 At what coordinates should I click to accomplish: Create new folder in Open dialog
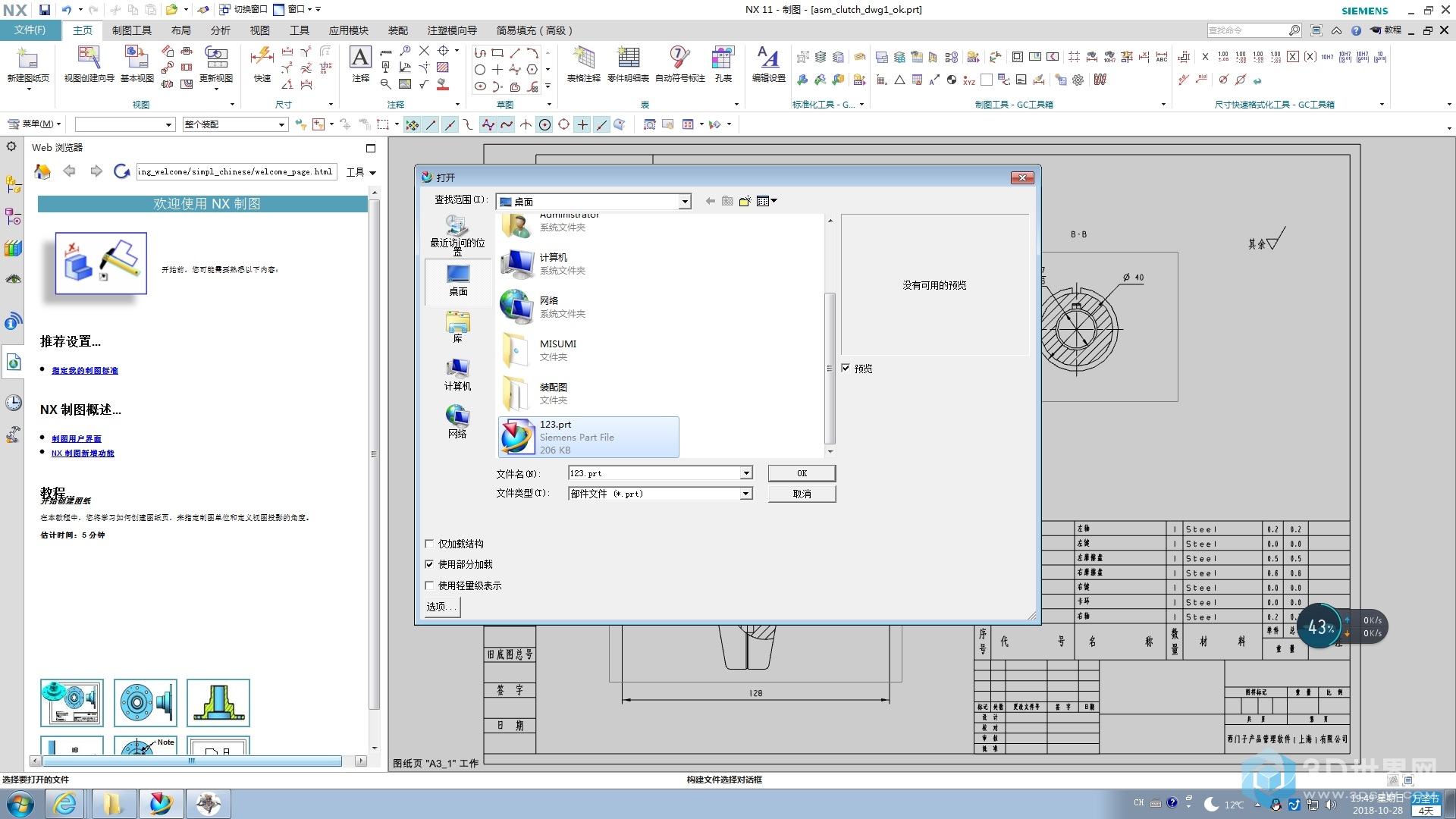(x=745, y=201)
